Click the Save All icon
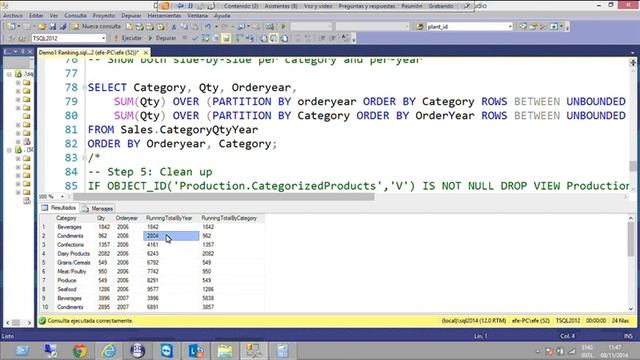 tap(63, 27)
